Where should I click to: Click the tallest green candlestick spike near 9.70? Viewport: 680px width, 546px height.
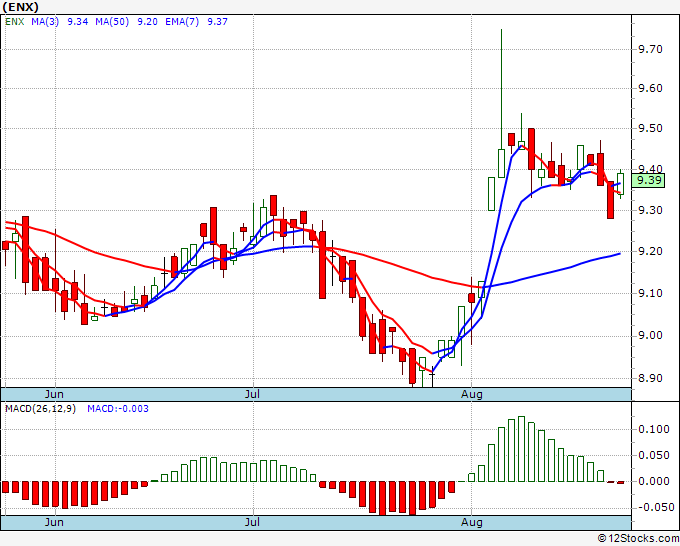(501, 104)
